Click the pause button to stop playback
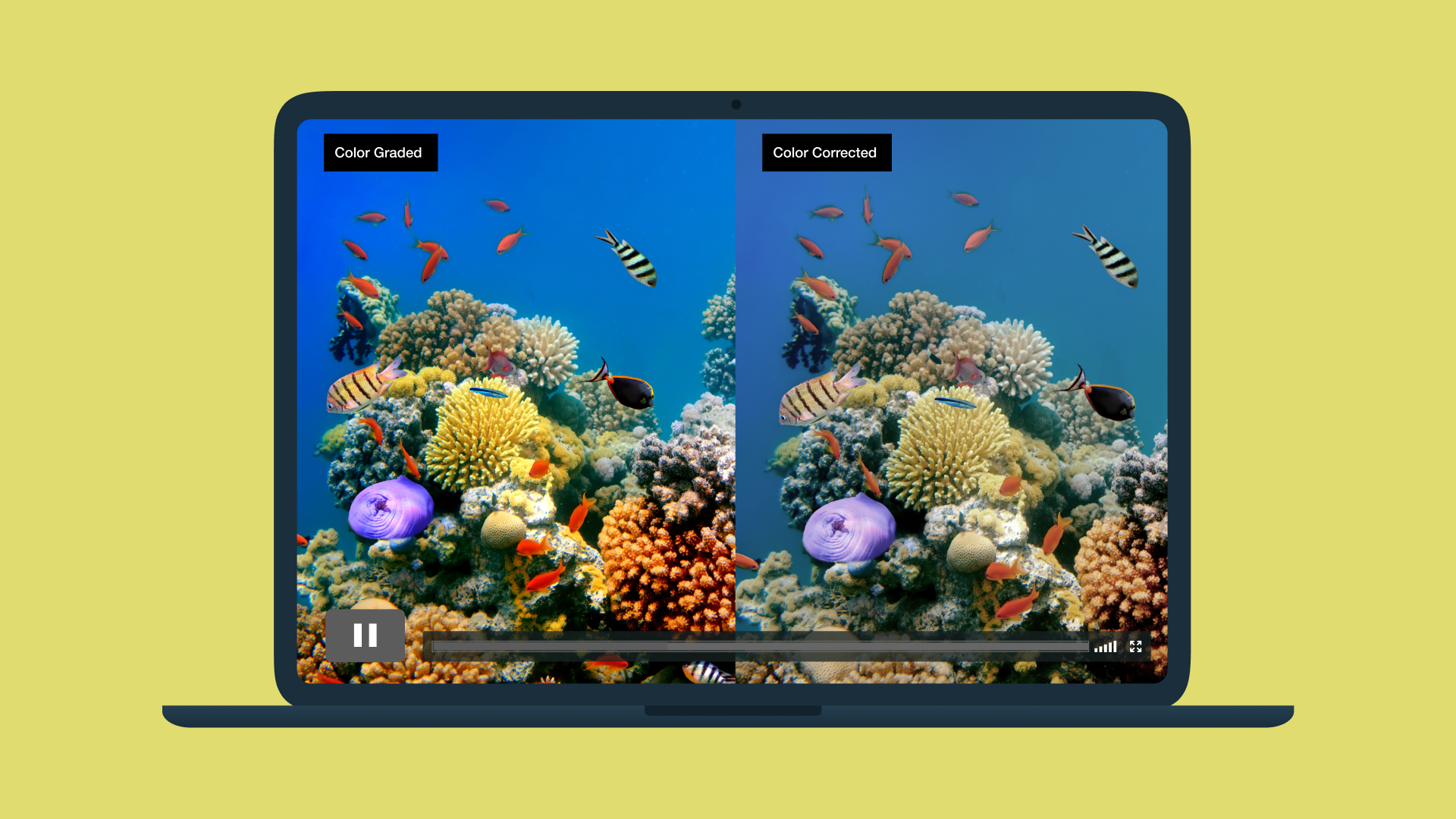 pos(366,634)
